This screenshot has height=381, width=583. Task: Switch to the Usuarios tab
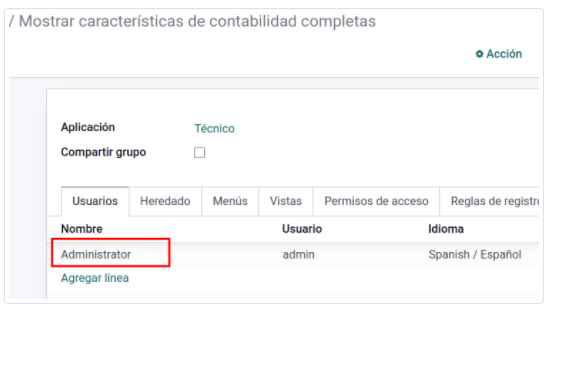point(95,201)
